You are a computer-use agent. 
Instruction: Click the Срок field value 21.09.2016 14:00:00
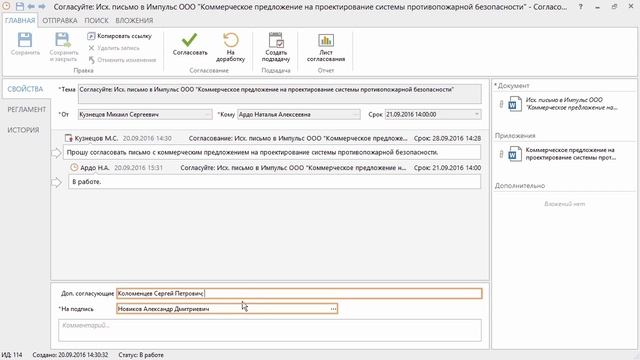433,115
